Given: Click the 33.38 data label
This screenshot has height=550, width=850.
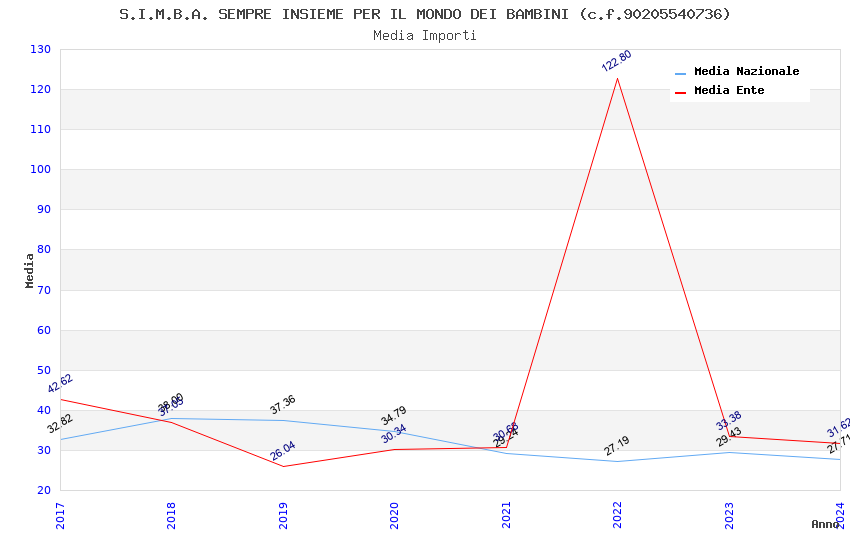Looking at the screenshot, I should 728,421.
